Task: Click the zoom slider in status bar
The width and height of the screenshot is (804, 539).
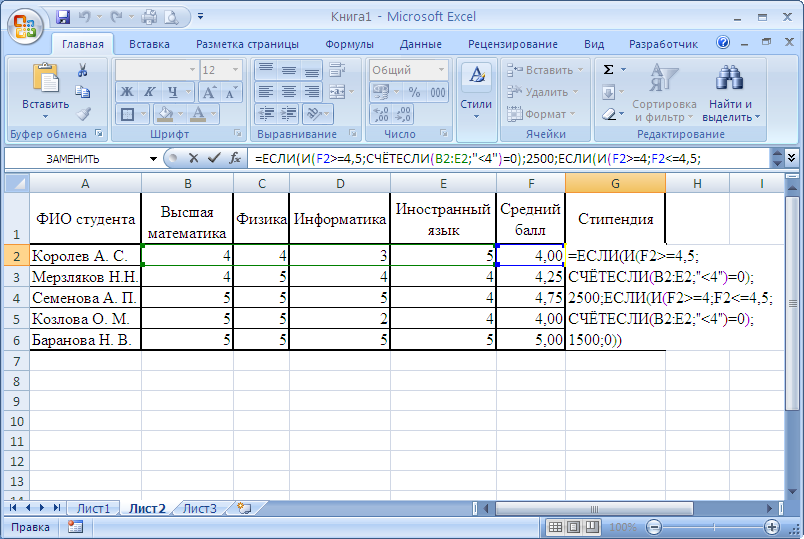Action: [x=713, y=527]
